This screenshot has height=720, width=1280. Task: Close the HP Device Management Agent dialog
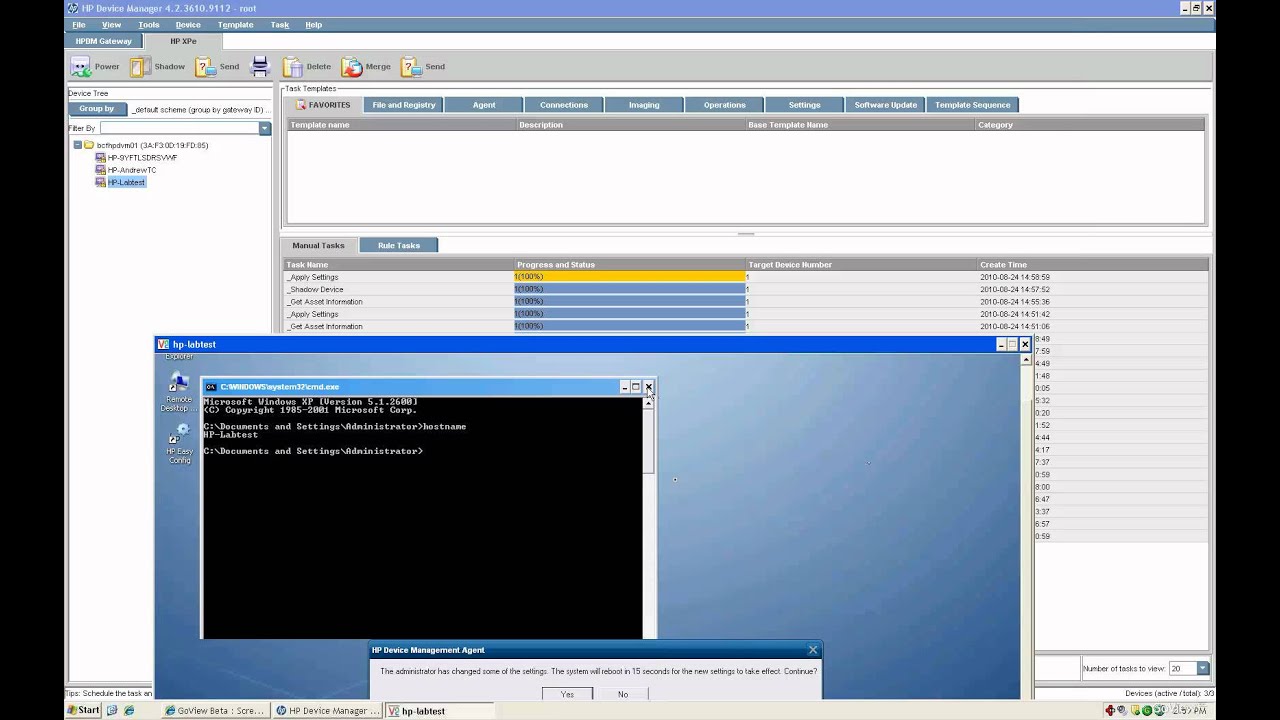point(812,650)
